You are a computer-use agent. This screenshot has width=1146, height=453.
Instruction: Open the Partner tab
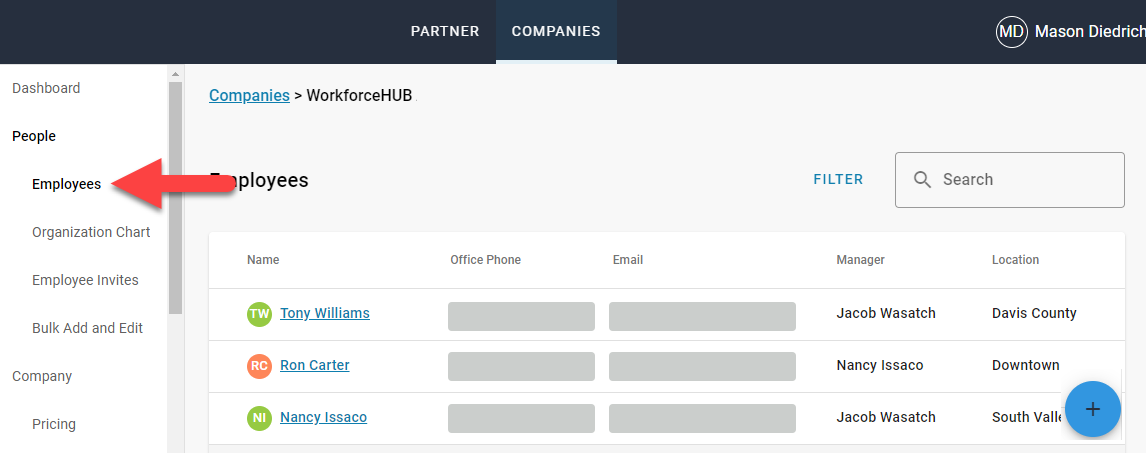445,32
